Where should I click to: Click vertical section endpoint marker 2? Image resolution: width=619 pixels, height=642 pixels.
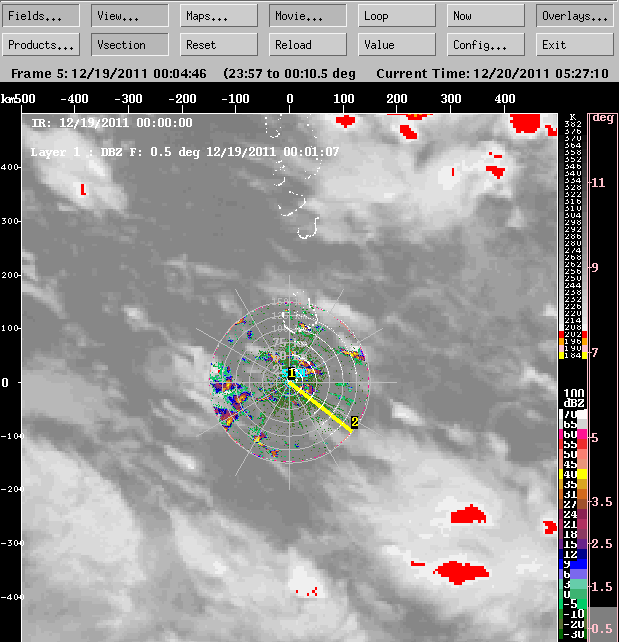[x=355, y=422]
